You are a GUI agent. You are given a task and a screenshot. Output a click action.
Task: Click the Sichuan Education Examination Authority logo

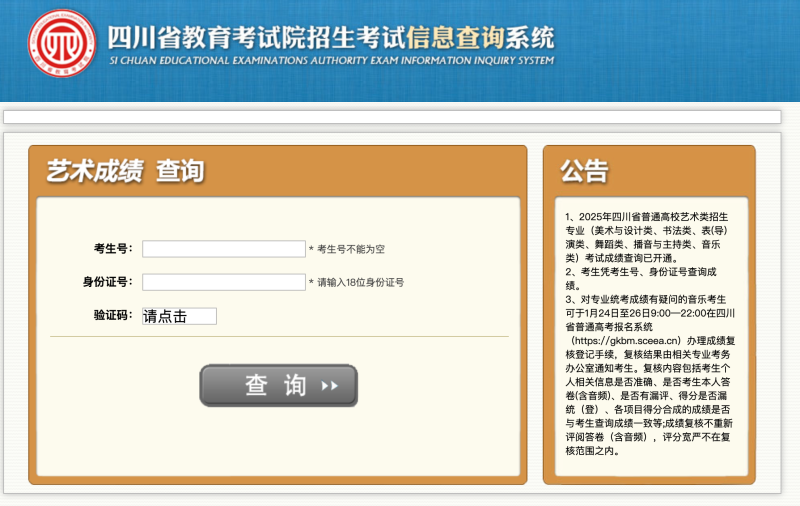(x=62, y=43)
